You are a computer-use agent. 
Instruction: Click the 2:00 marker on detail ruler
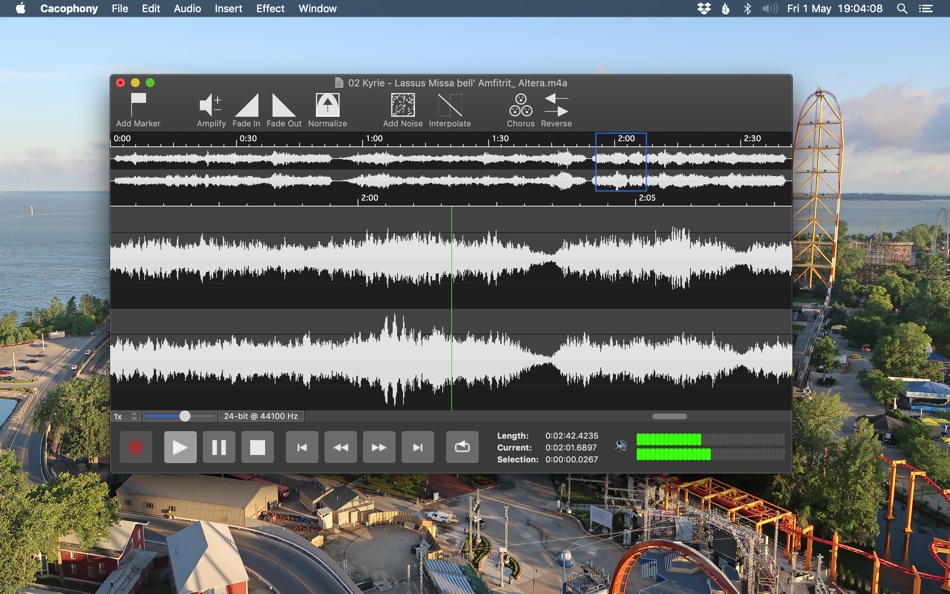point(370,198)
